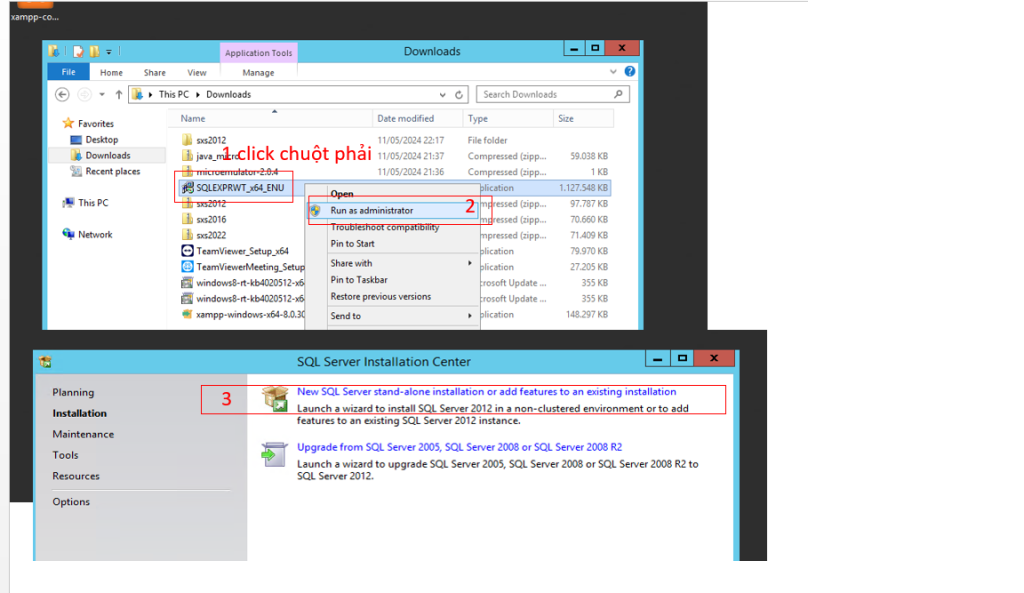Click the new installation box icon
This screenshot has height=593, width=1024.
275,399
